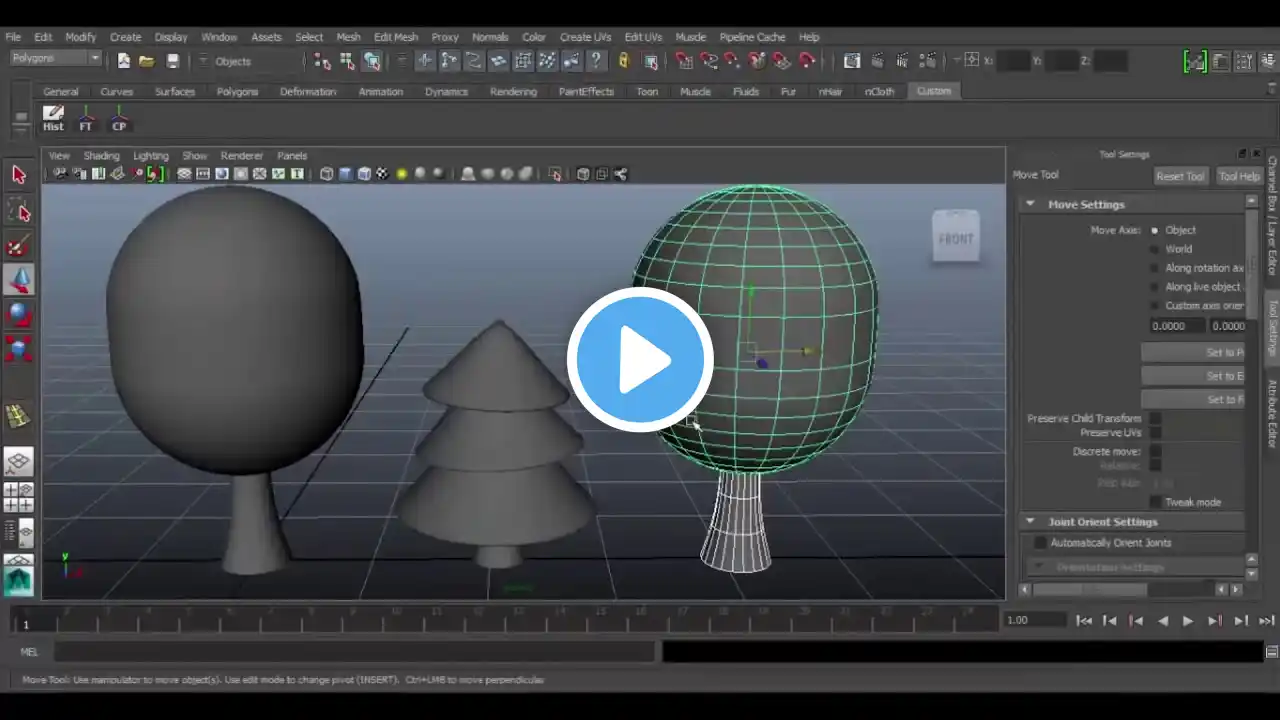This screenshot has height=720, width=1280.
Task: Click the Reset Tool button
Action: click(x=1180, y=176)
